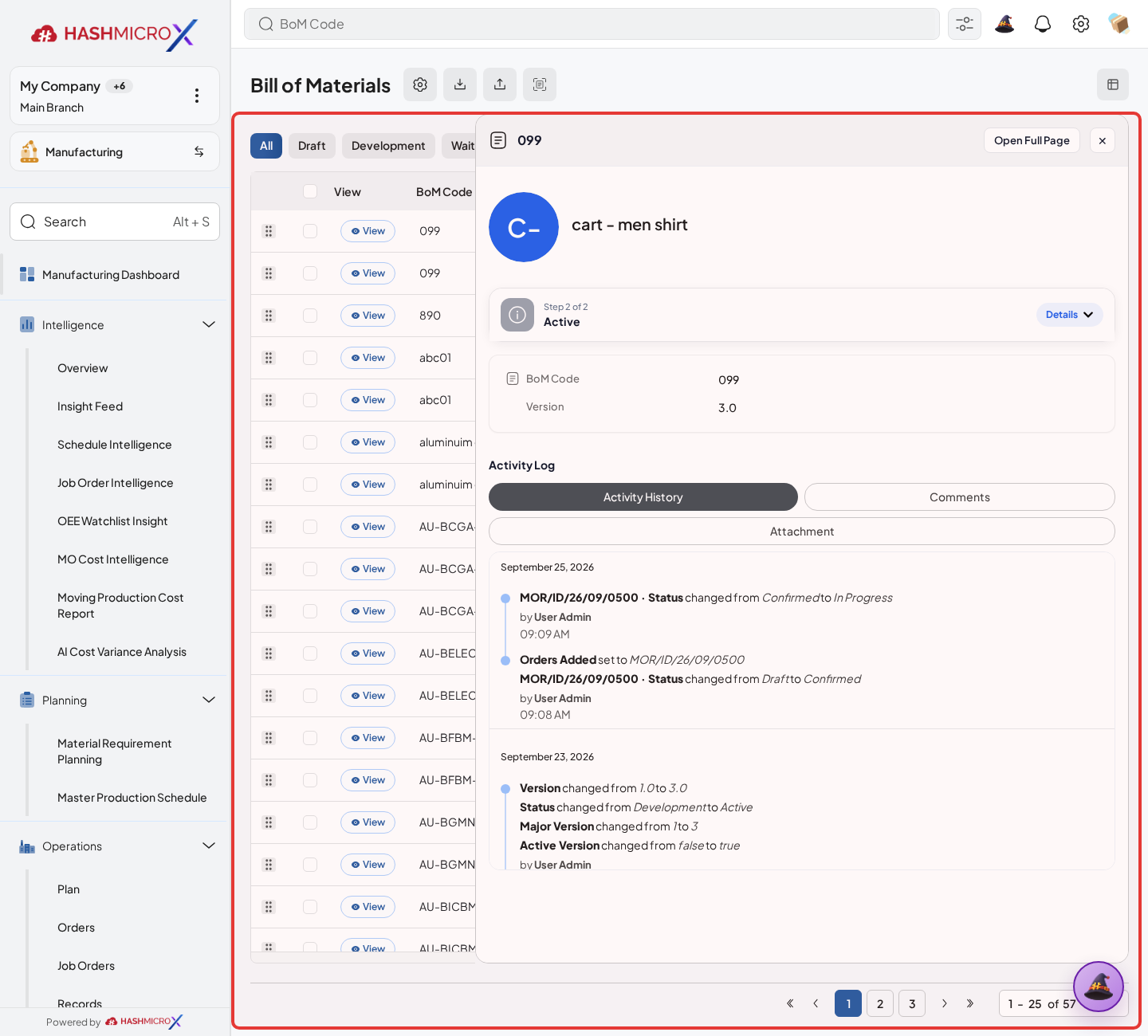
Task: Click the BoM Code search field
Action: 592,24
